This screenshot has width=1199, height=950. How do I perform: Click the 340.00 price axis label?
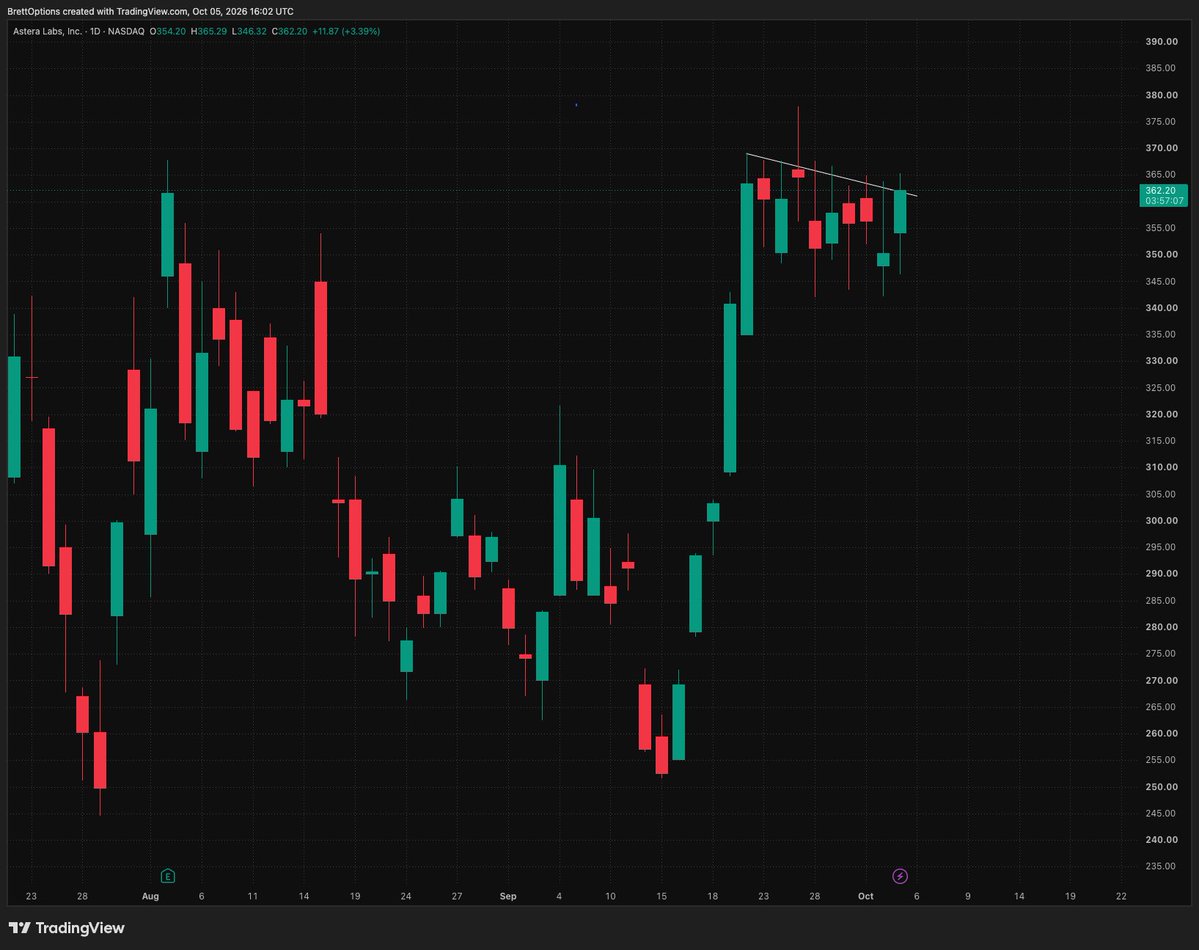1161,307
